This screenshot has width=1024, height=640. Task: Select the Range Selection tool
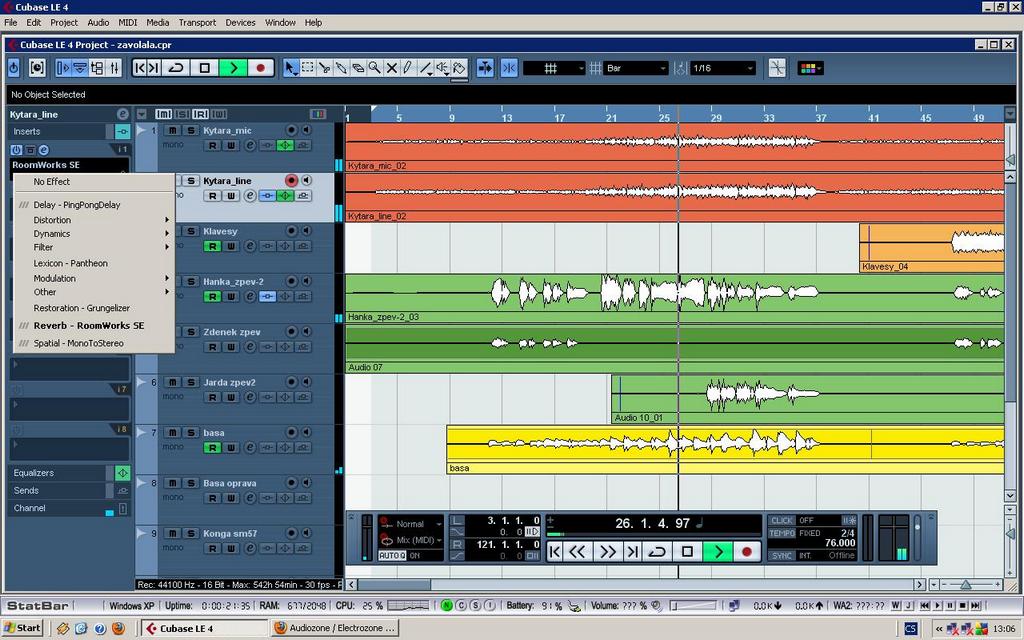[307, 68]
